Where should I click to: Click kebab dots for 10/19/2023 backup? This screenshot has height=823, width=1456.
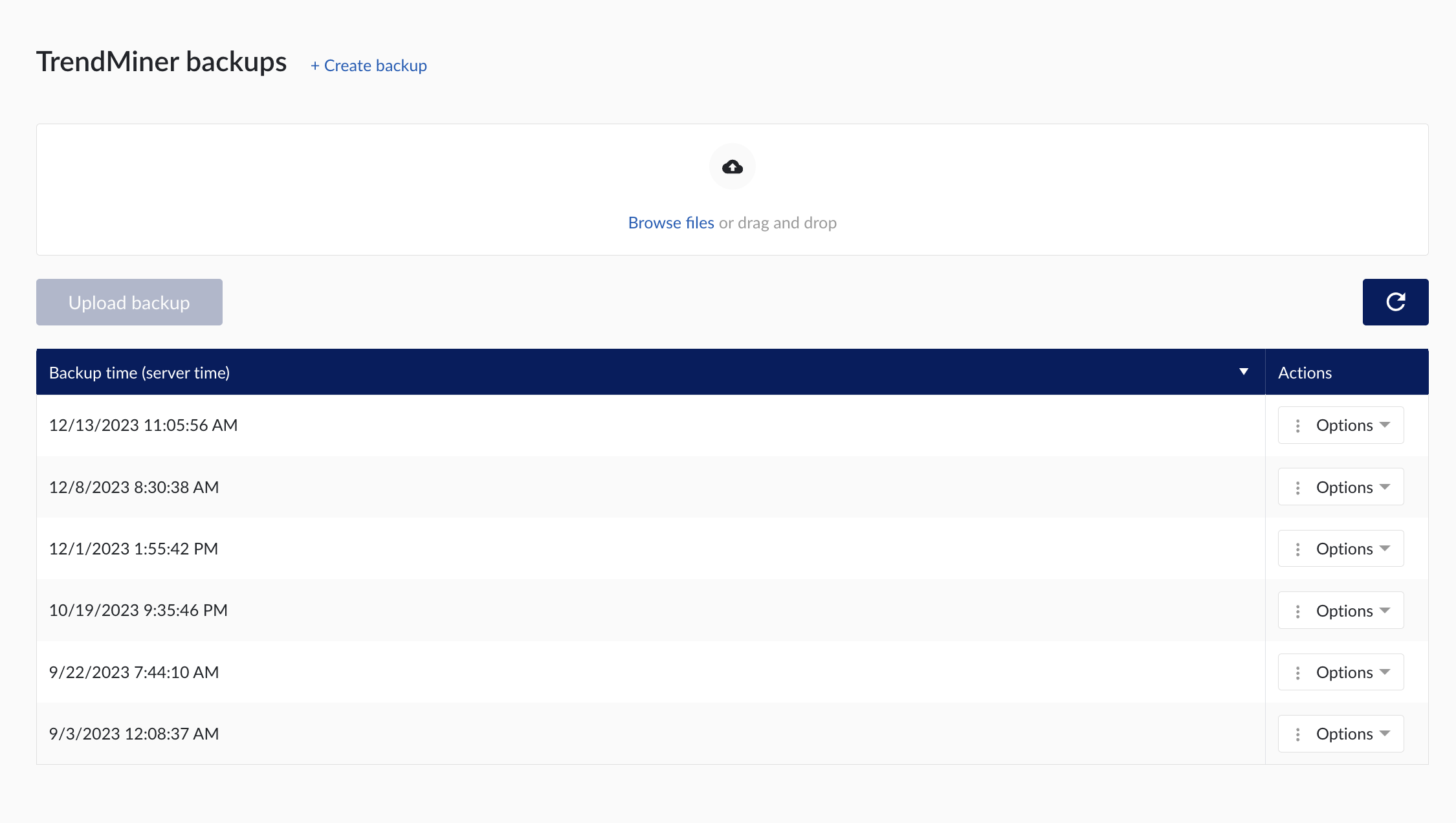coord(1297,611)
